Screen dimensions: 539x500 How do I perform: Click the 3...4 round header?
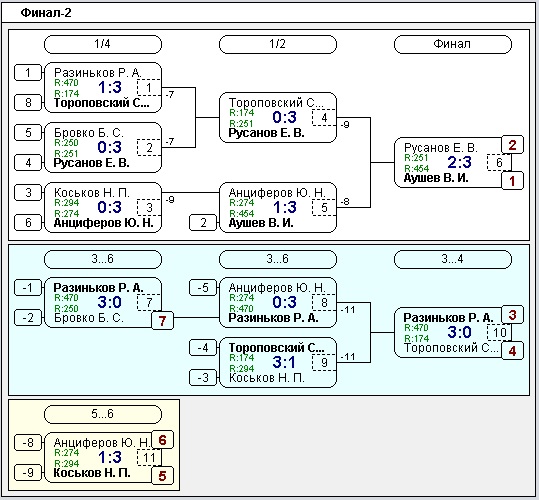tap(453, 259)
